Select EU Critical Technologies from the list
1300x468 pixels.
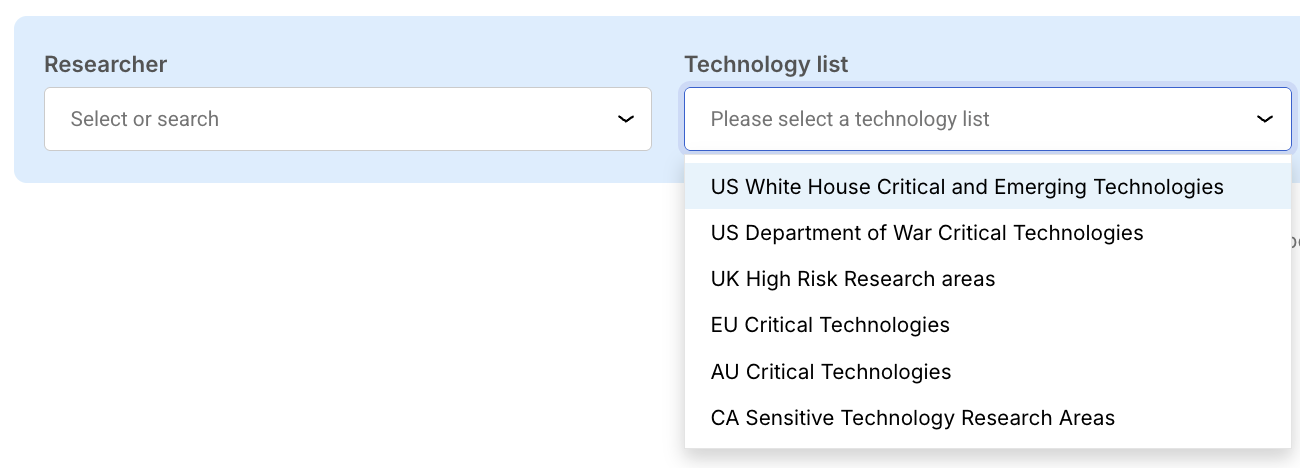829,325
